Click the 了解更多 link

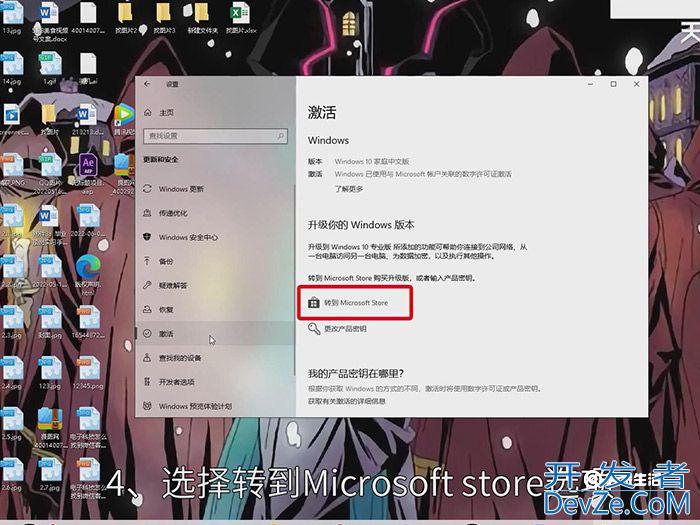coord(349,189)
